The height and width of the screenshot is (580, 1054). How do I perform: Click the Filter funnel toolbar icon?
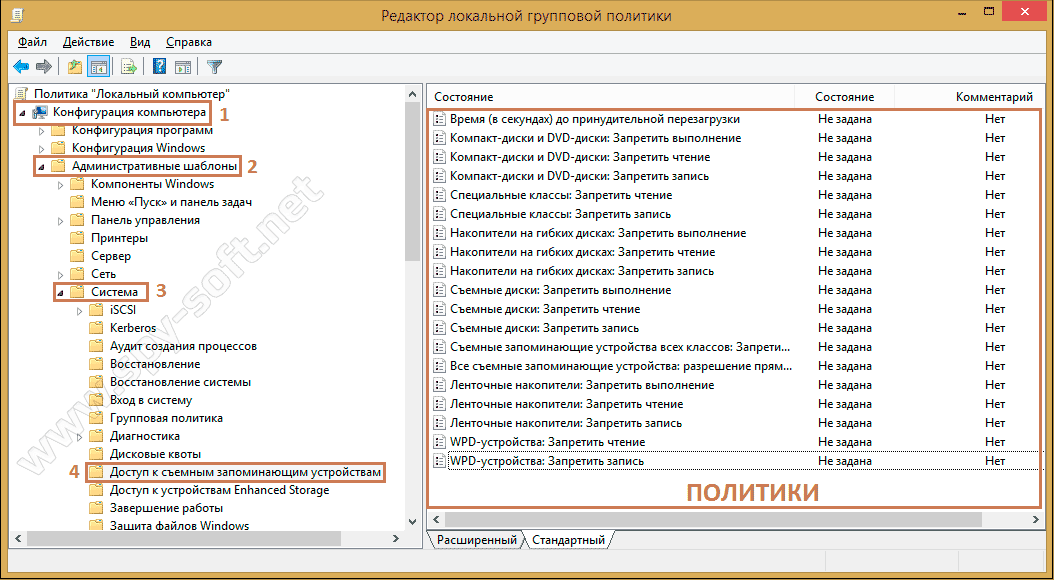coord(214,67)
